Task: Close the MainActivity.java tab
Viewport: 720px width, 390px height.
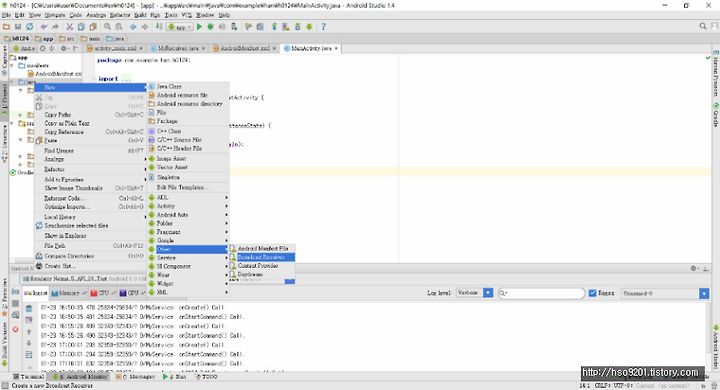Action: click(336, 48)
